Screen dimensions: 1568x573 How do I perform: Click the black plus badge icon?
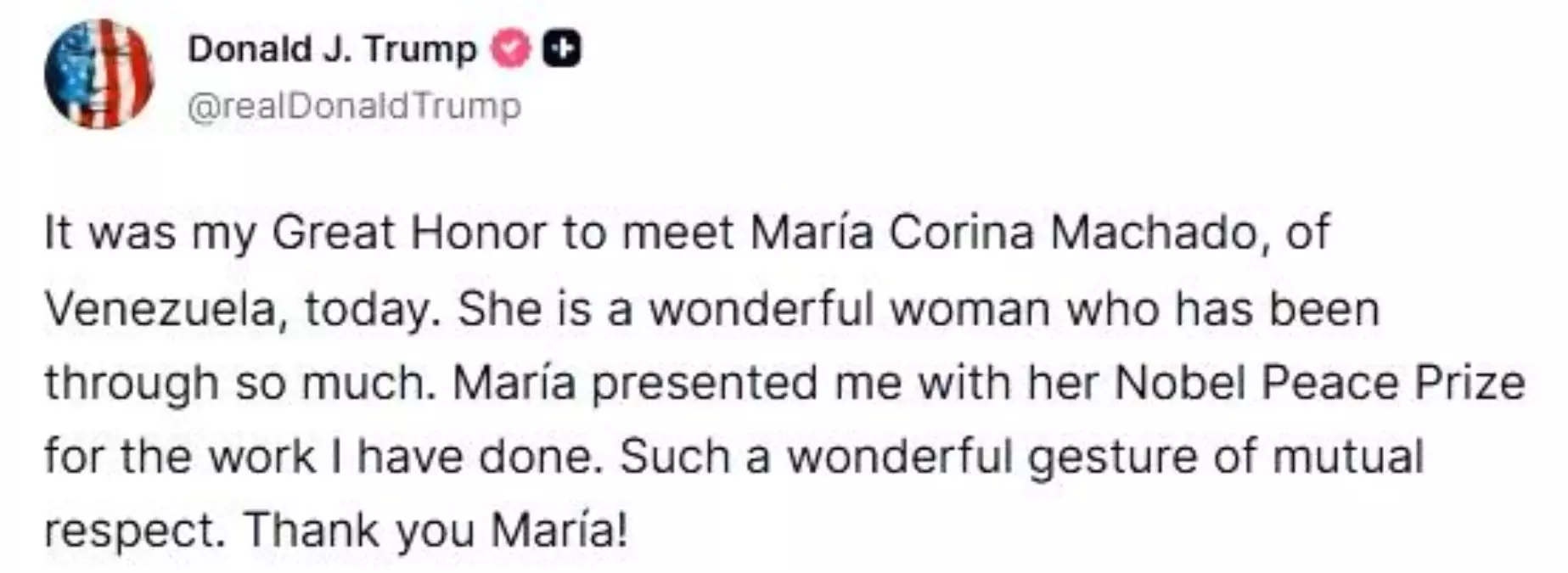[x=562, y=49]
